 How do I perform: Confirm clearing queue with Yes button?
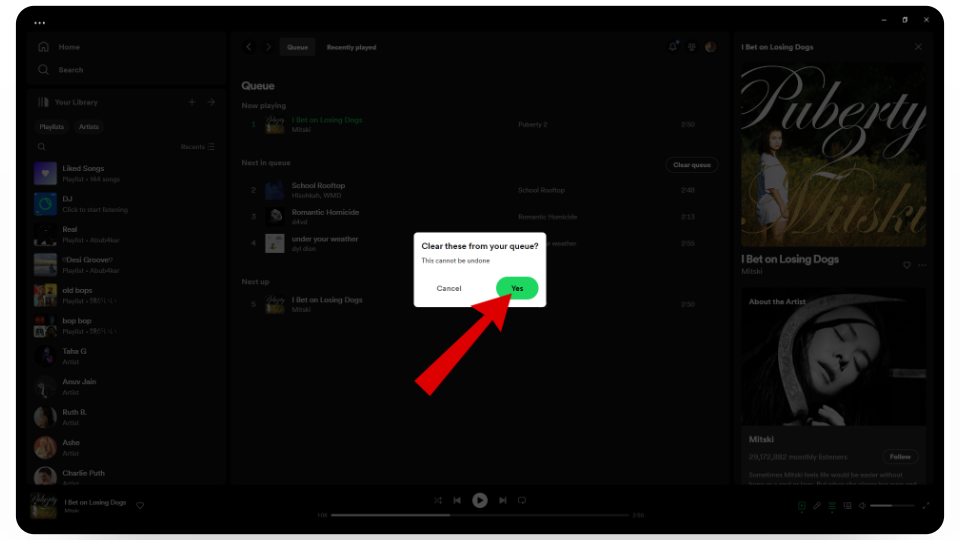click(517, 288)
